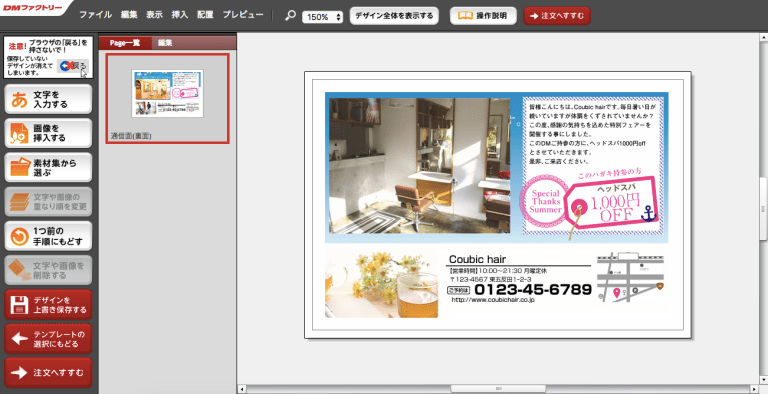Click the scroll down arrow

pos(763,380)
